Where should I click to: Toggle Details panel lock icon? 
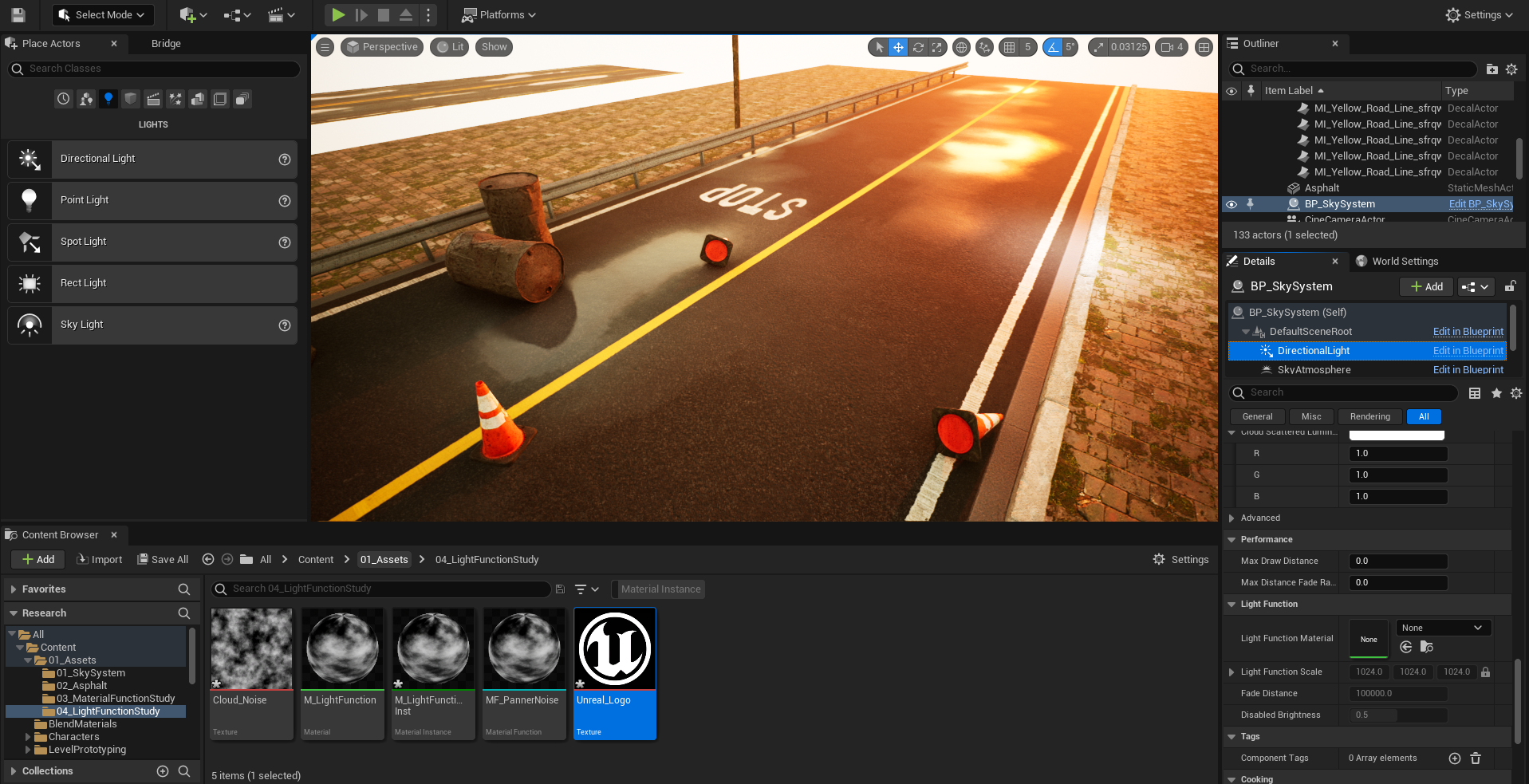[x=1510, y=286]
